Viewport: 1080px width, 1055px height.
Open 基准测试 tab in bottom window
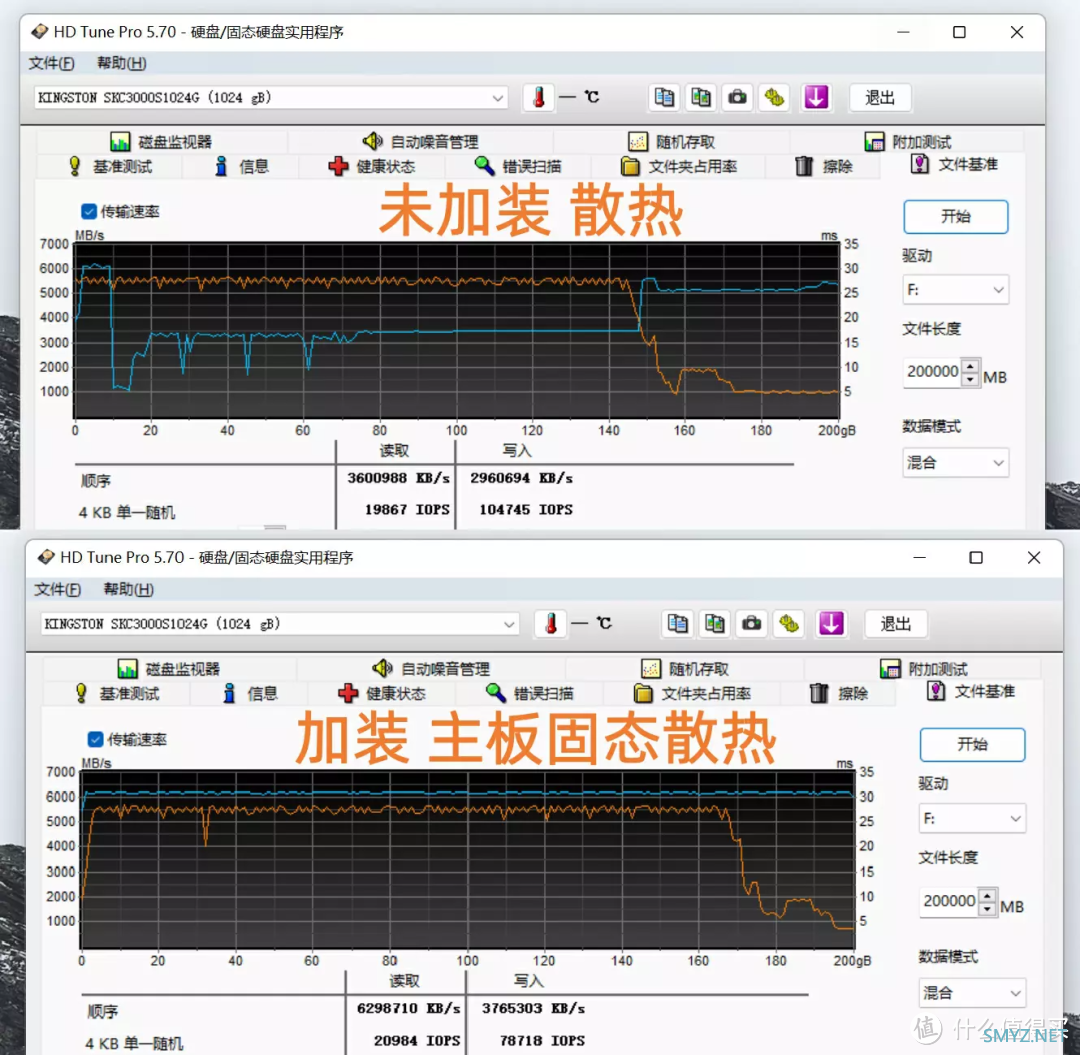(x=117, y=693)
